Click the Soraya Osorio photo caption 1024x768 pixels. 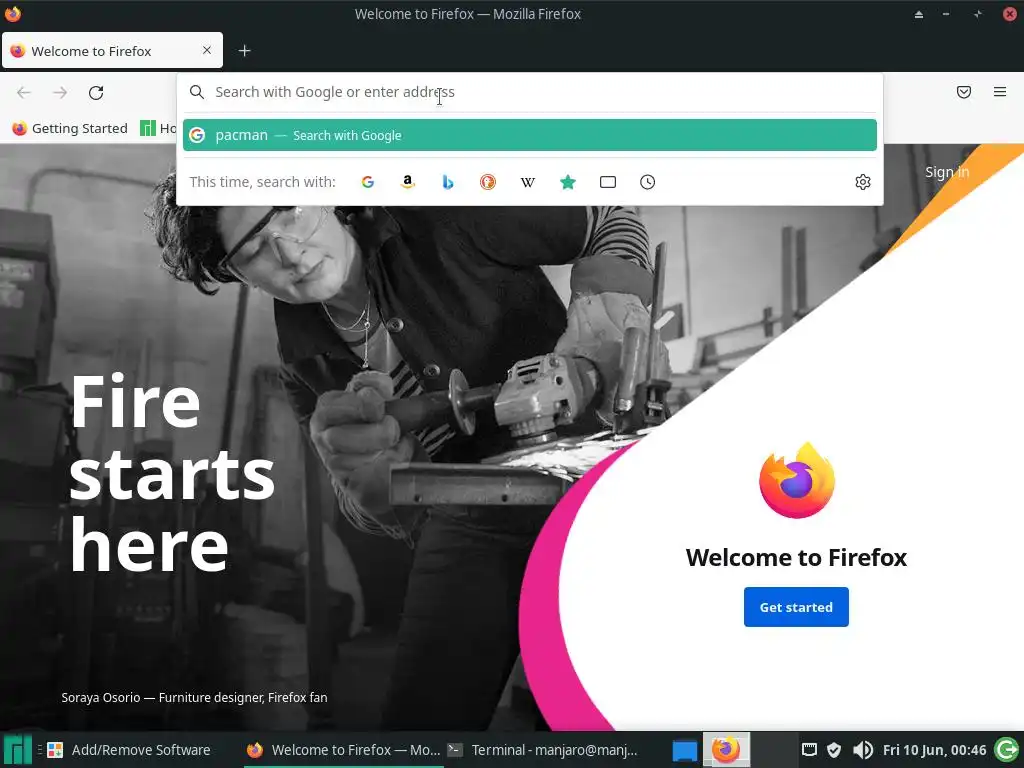click(194, 697)
